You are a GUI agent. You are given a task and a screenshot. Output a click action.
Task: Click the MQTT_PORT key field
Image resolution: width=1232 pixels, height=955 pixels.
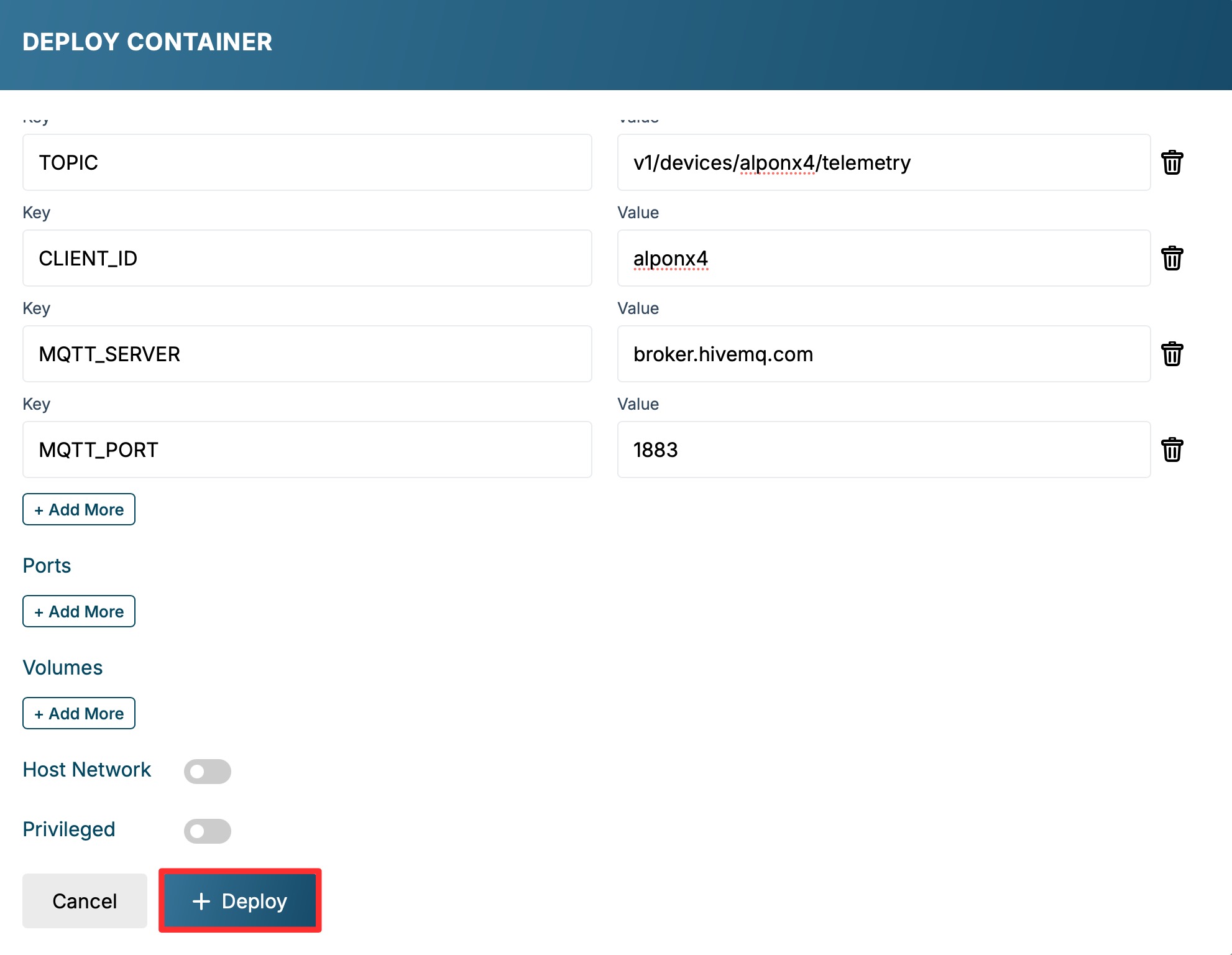[306, 450]
